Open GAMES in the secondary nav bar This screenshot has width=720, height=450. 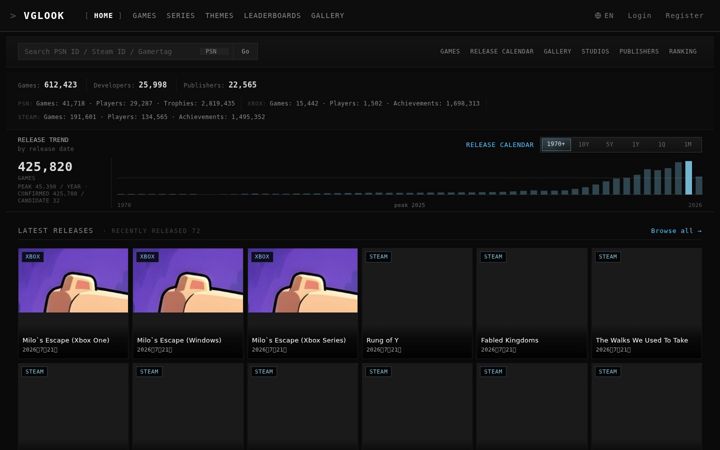pyautogui.click(x=450, y=51)
